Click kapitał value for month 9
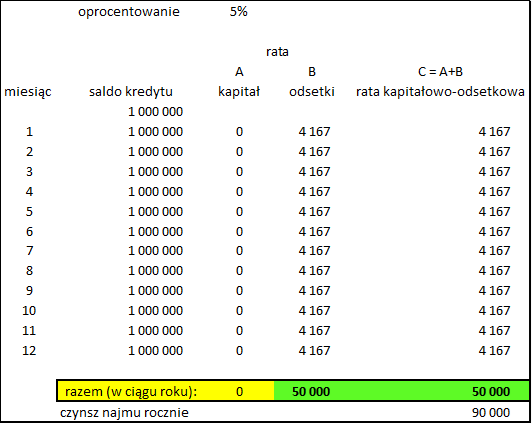The height and width of the screenshot is (424, 532). 240,291
